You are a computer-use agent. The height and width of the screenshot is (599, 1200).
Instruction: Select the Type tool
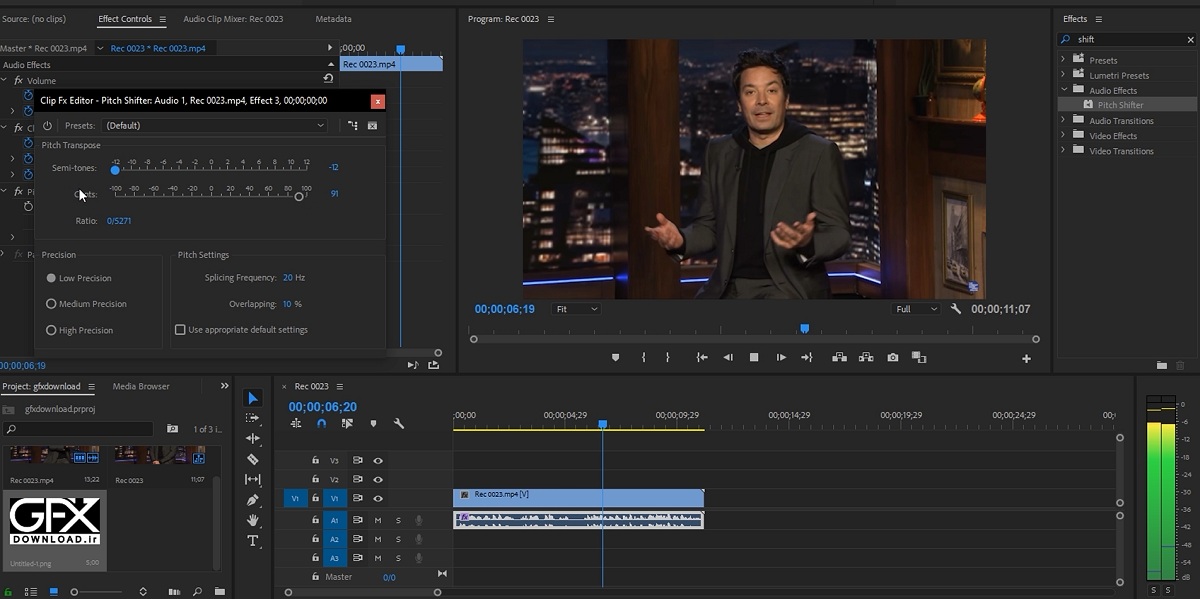click(x=253, y=541)
